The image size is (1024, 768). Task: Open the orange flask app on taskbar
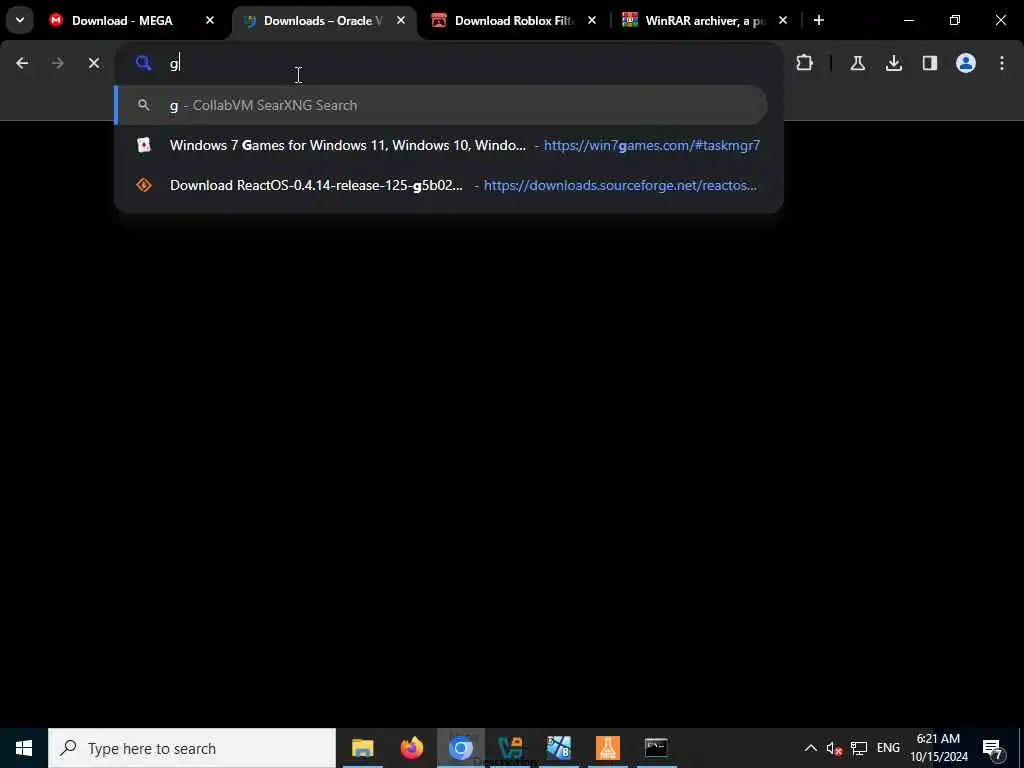tap(608, 748)
